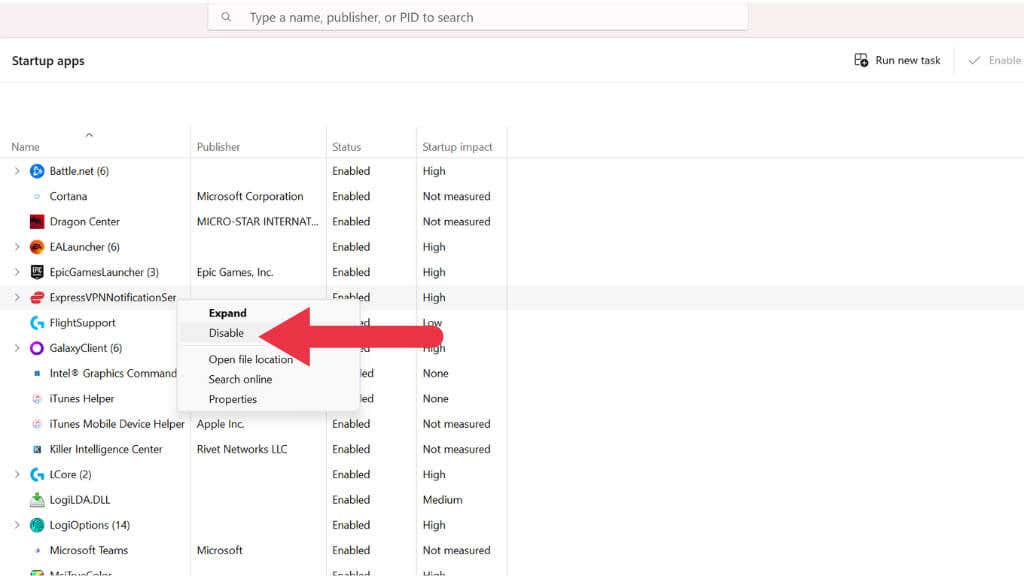Select Killer Intelligence Center row name
Image resolution: width=1024 pixels, height=576 pixels.
tap(106, 449)
